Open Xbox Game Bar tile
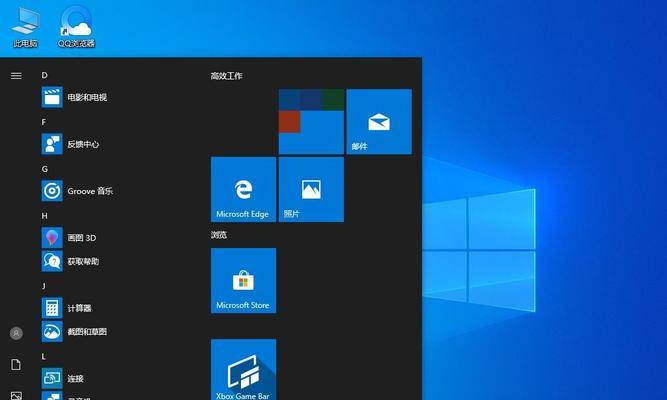Image resolution: width=667 pixels, height=400 pixels. coord(243,369)
